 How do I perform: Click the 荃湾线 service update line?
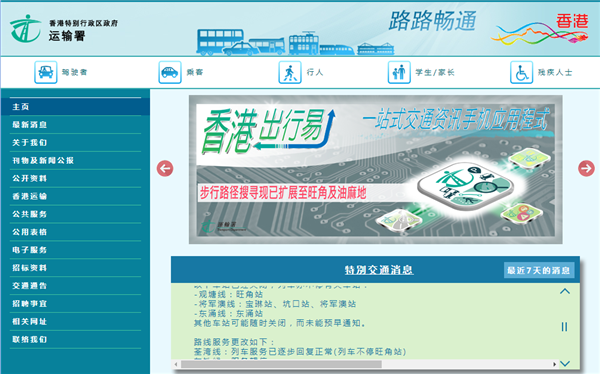(300, 351)
